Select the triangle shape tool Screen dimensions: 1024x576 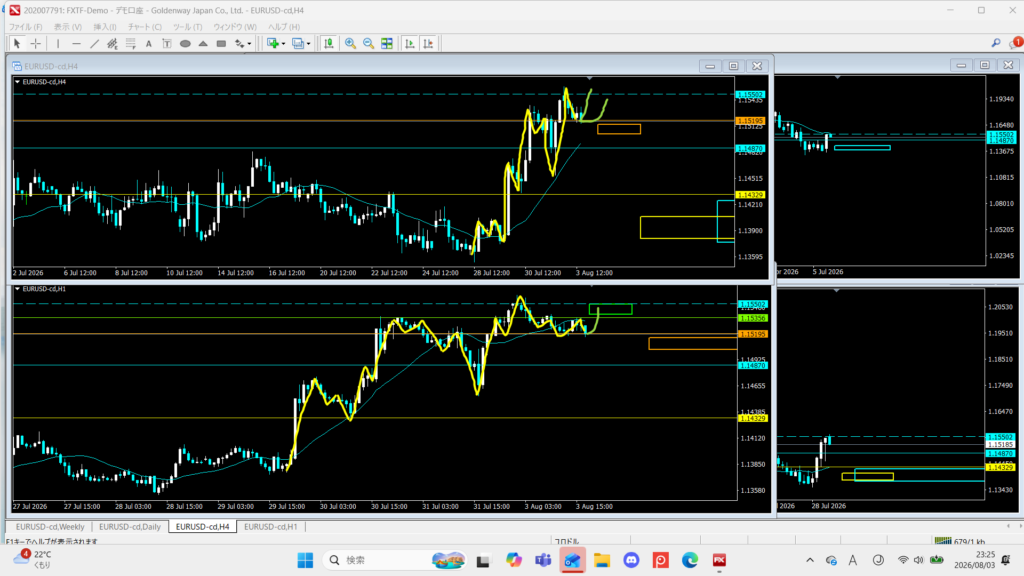(203, 44)
